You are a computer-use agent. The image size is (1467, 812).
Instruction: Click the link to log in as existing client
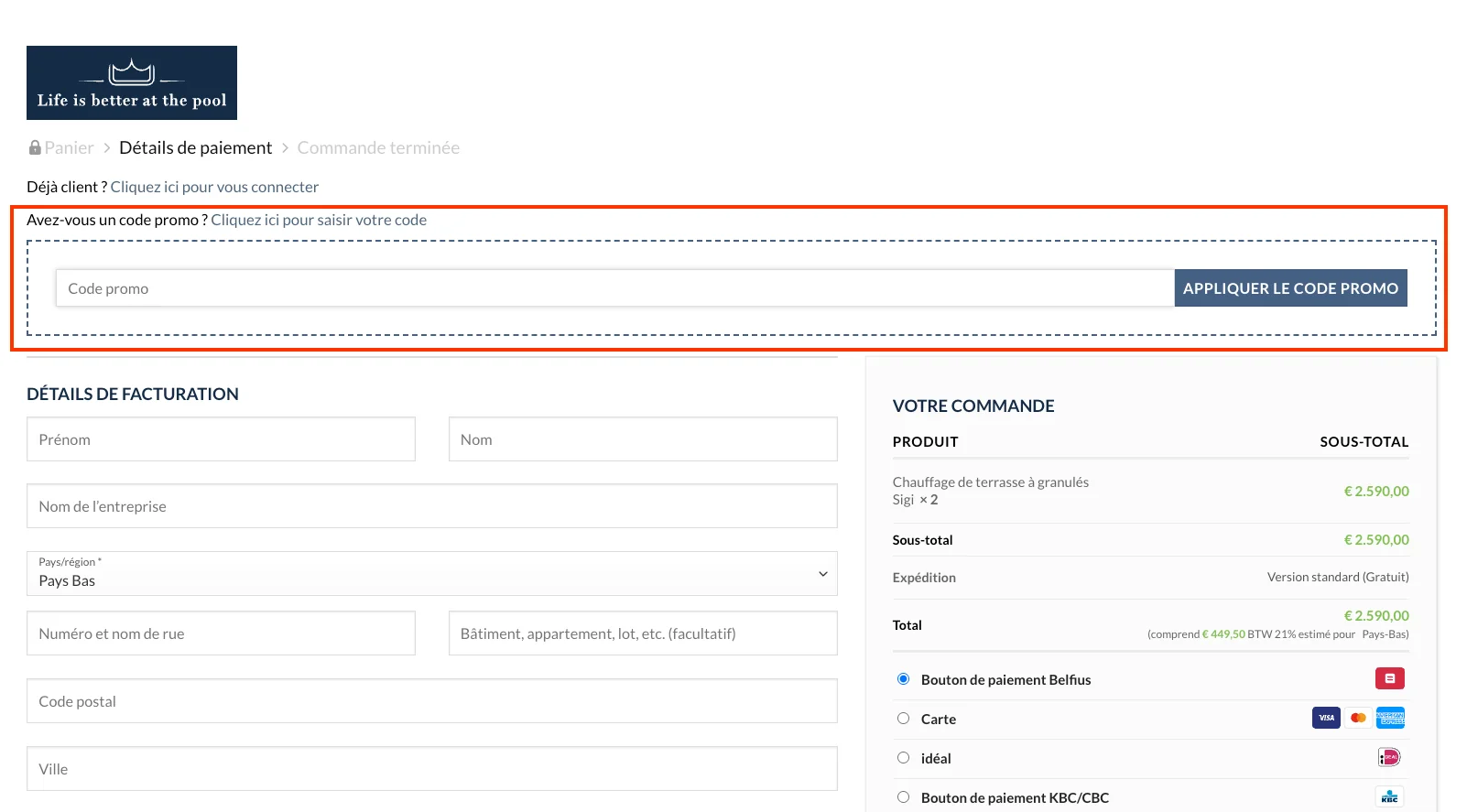pyautogui.click(x=214, y=187)
